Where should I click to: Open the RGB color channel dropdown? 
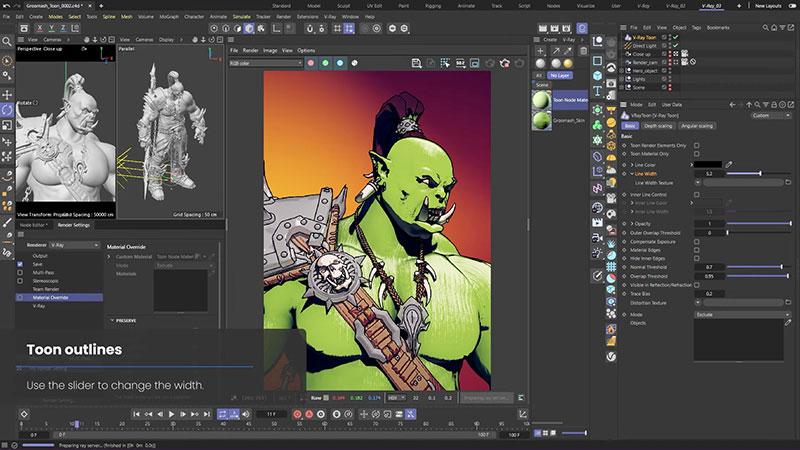(x=266, y=63)
